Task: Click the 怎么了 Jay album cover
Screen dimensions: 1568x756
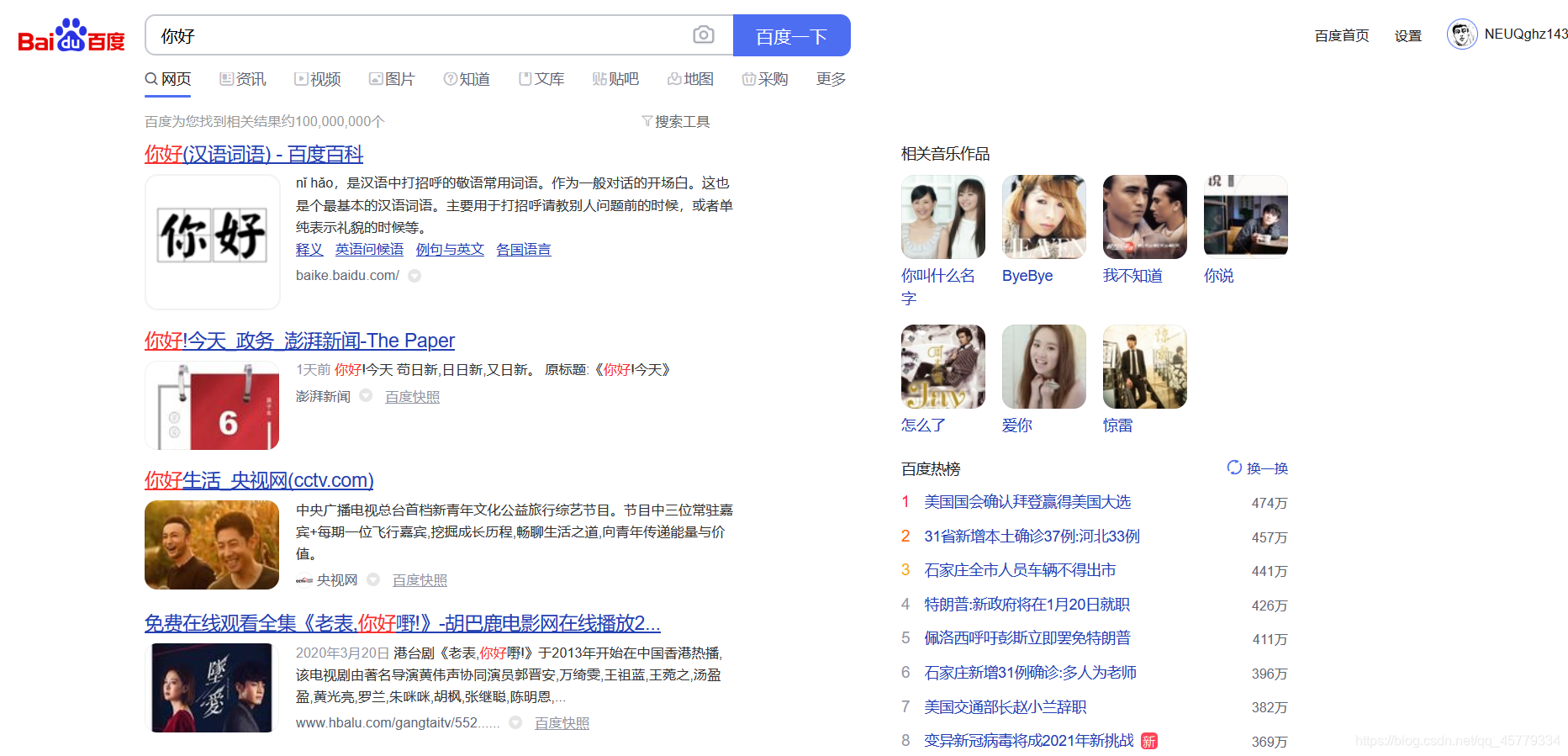Action: point(943,367)
